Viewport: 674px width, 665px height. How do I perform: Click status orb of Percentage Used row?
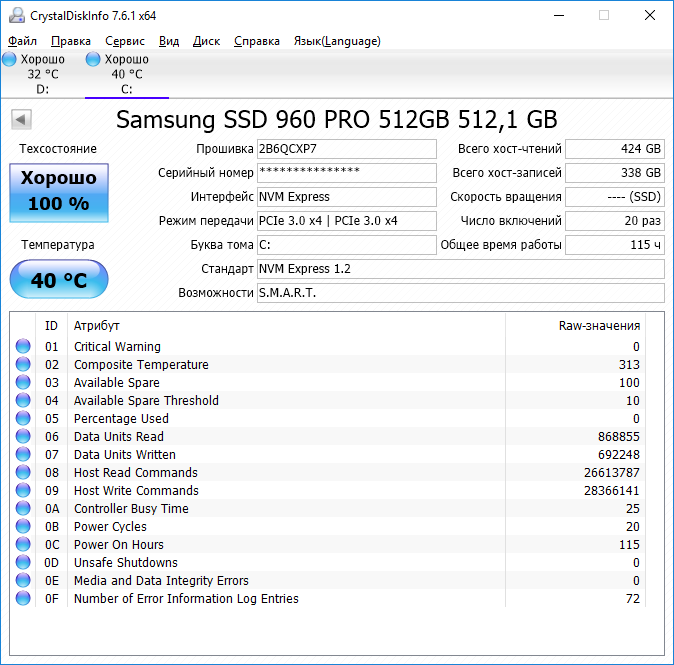pyautogui.click(x=23, y=418)
